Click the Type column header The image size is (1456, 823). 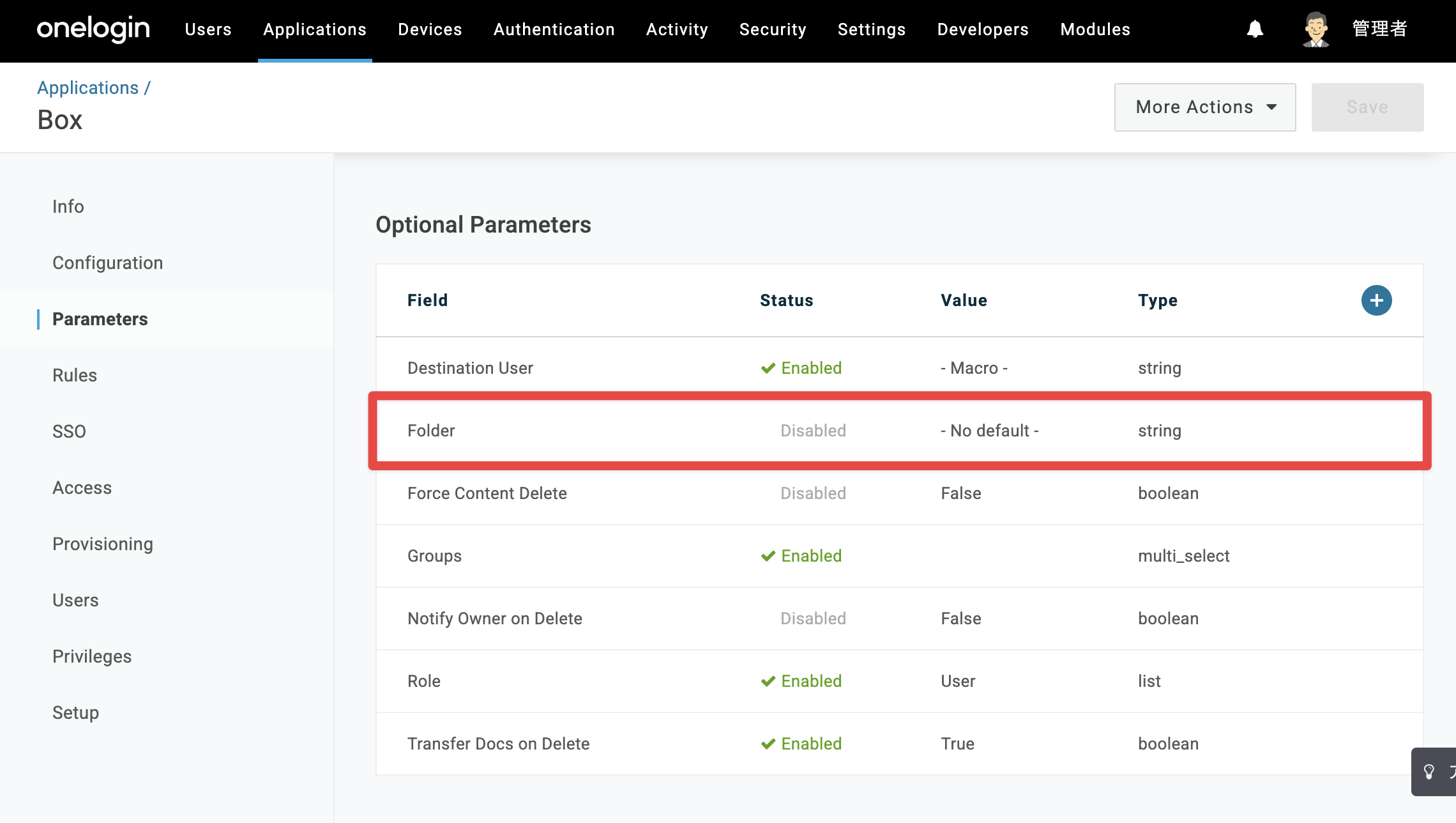[x=1158, y=301]
